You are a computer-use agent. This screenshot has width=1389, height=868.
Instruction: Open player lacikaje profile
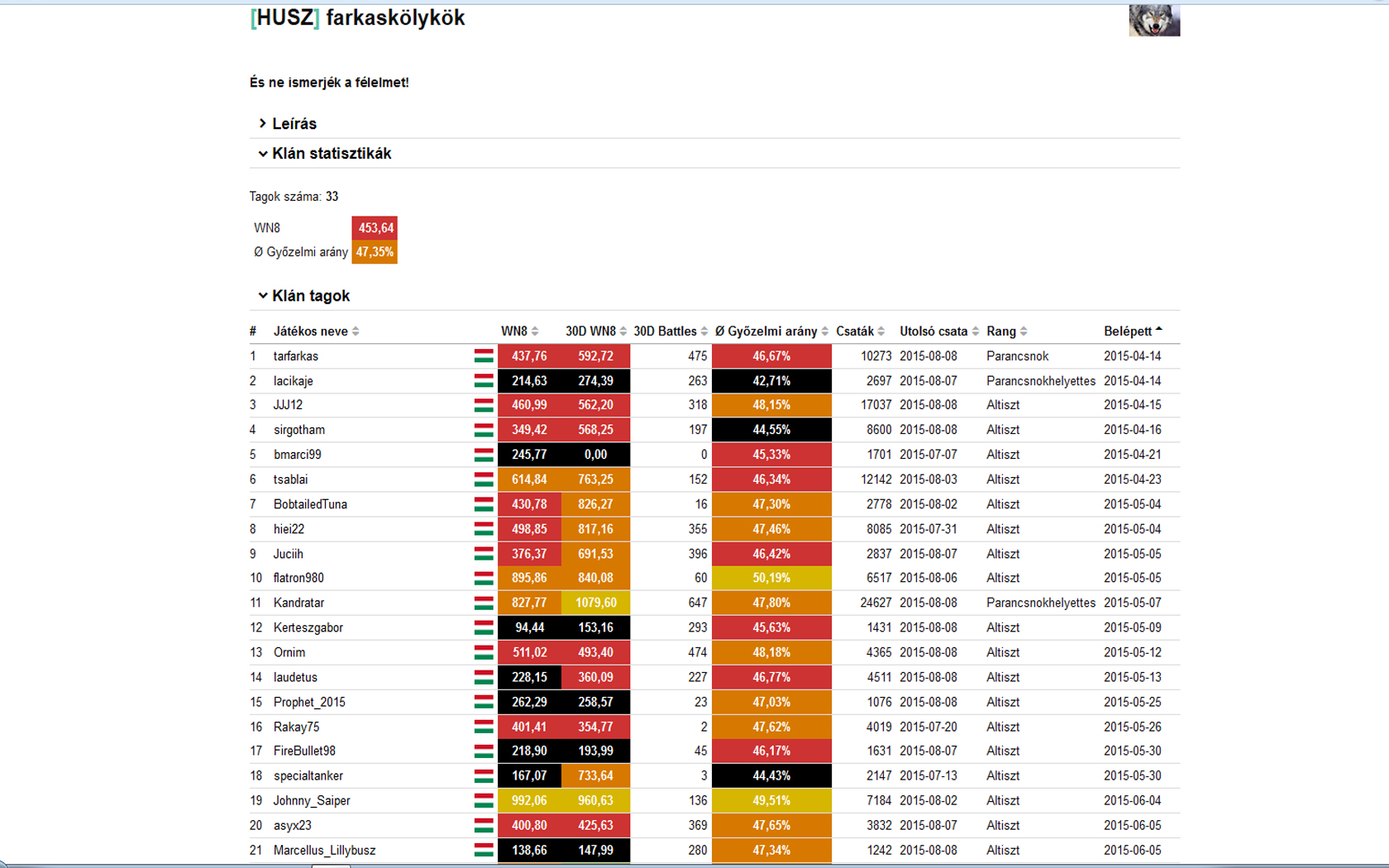click(x=294, y=381)
